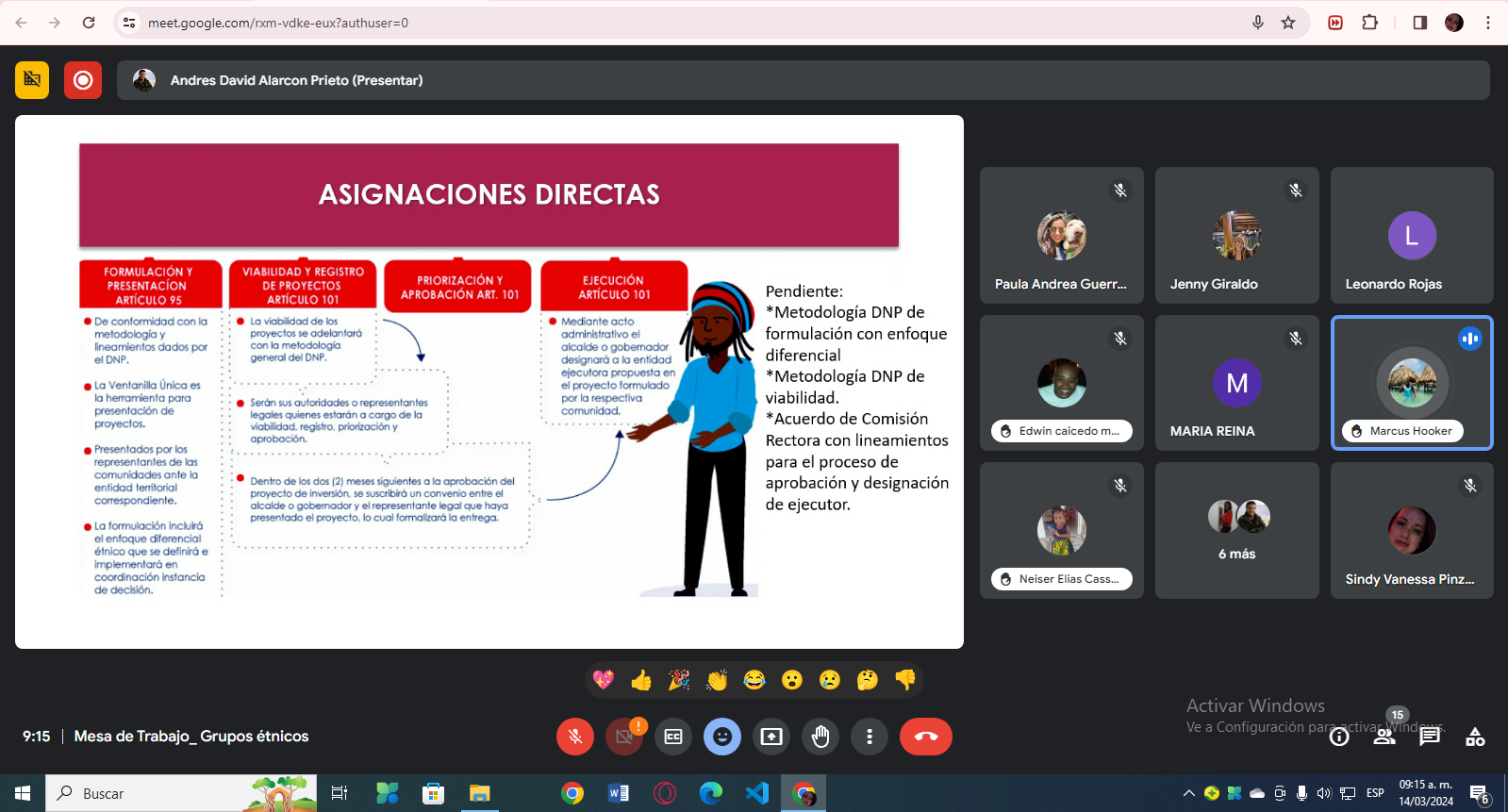Send the laughing face reaction
Screen dimensions: 1508x812
pos(754,679)
